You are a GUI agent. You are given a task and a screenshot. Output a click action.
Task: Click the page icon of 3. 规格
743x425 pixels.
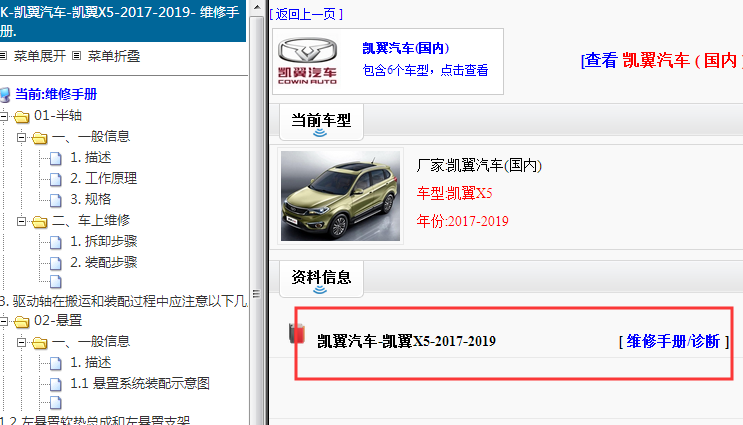click(55, 200)
